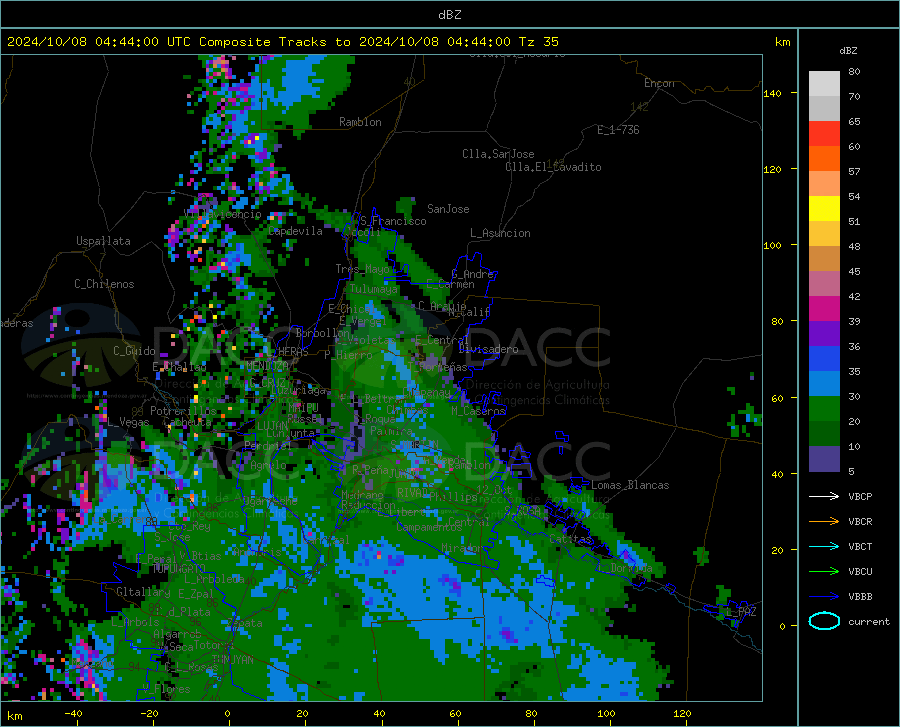Click the 'Clla.SanJose' map label

[x=498, y=154]
